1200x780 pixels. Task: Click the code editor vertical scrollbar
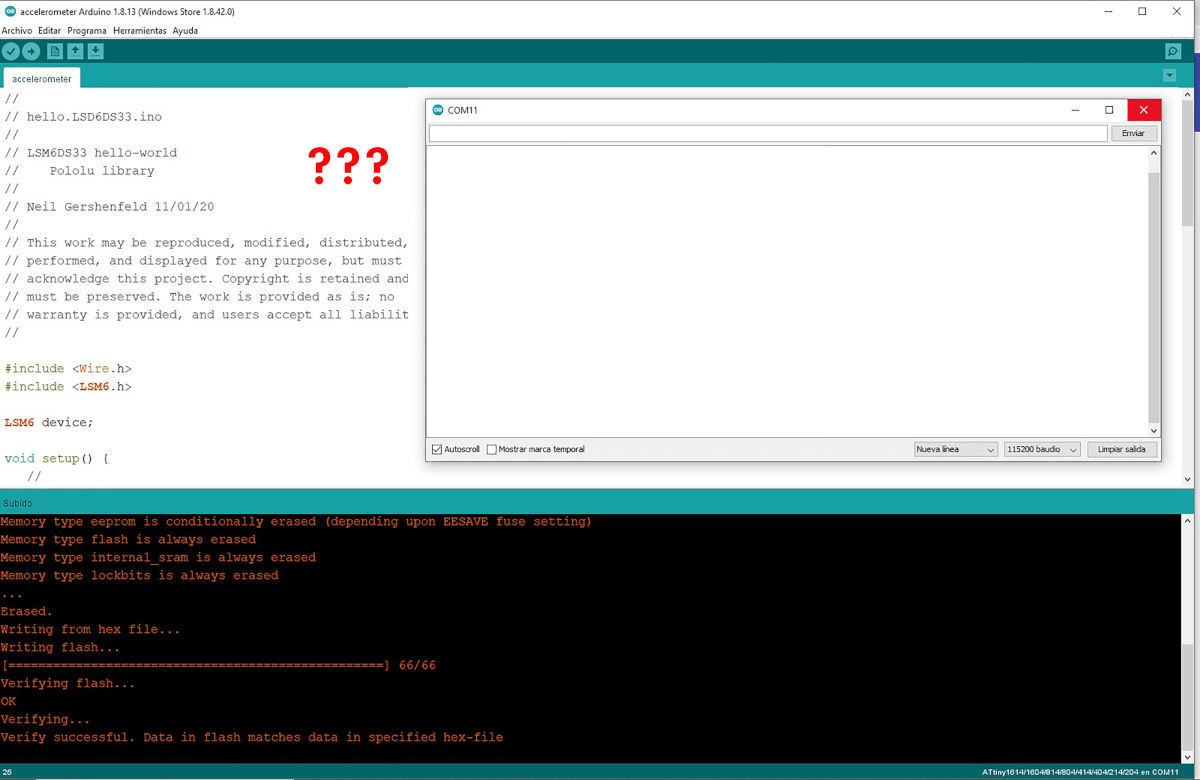[1188, 165]
